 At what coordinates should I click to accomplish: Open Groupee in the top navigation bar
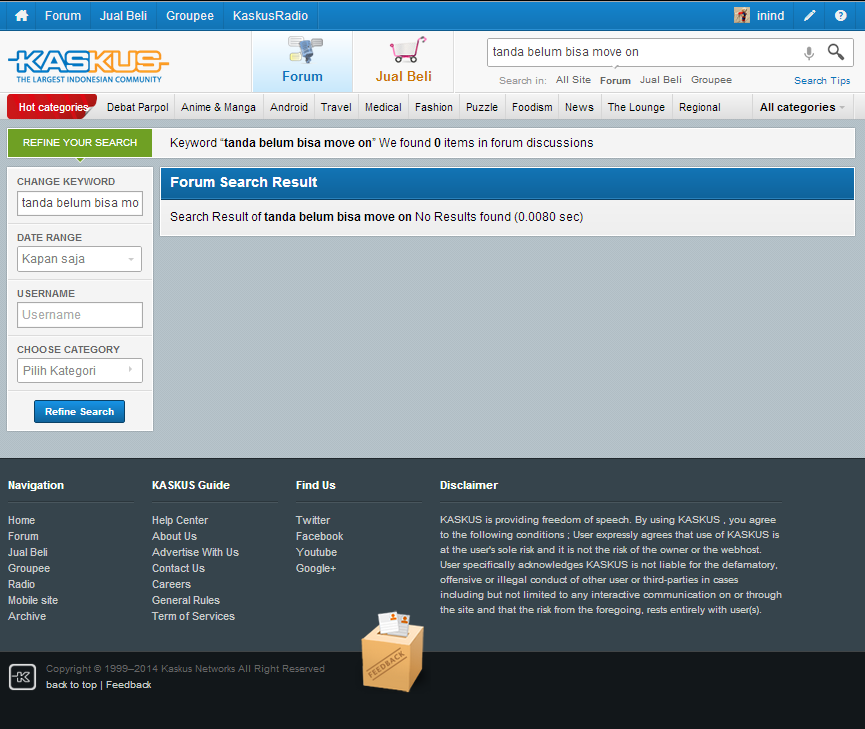pyautogui.click(x=190, y=15)
